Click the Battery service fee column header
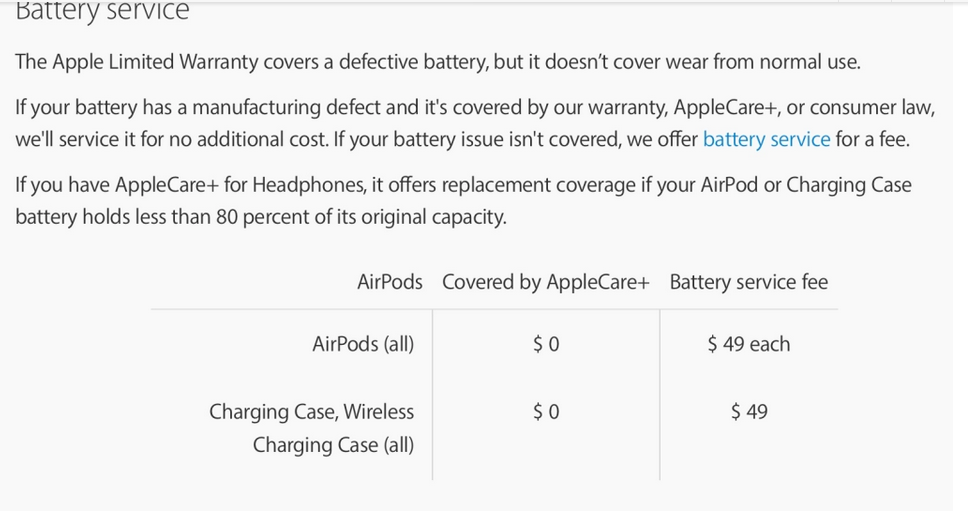This screenshot has width=968, height=526. tap(749, 282)
